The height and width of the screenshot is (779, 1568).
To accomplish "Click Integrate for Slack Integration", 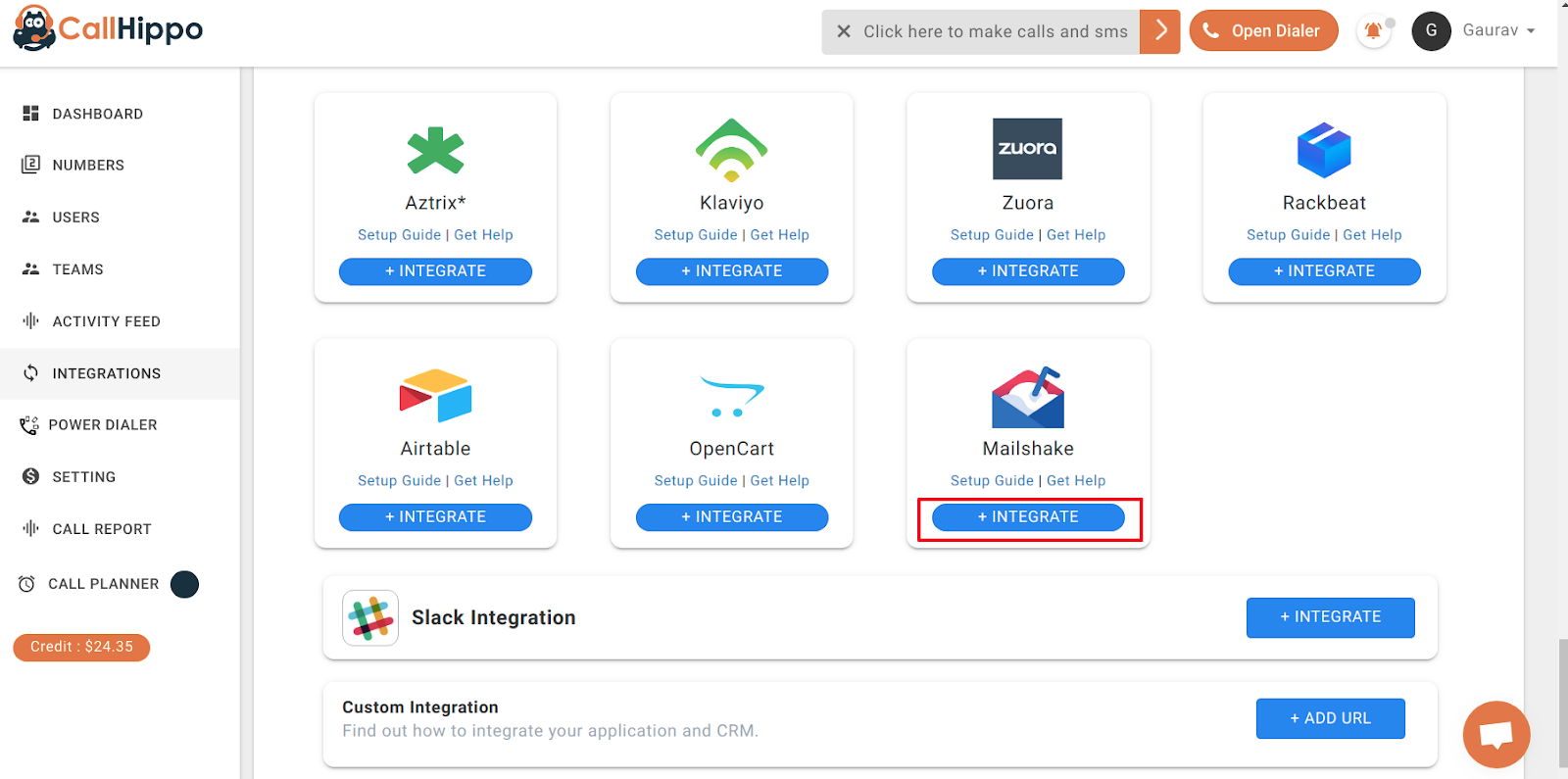I will [1331, 617].
